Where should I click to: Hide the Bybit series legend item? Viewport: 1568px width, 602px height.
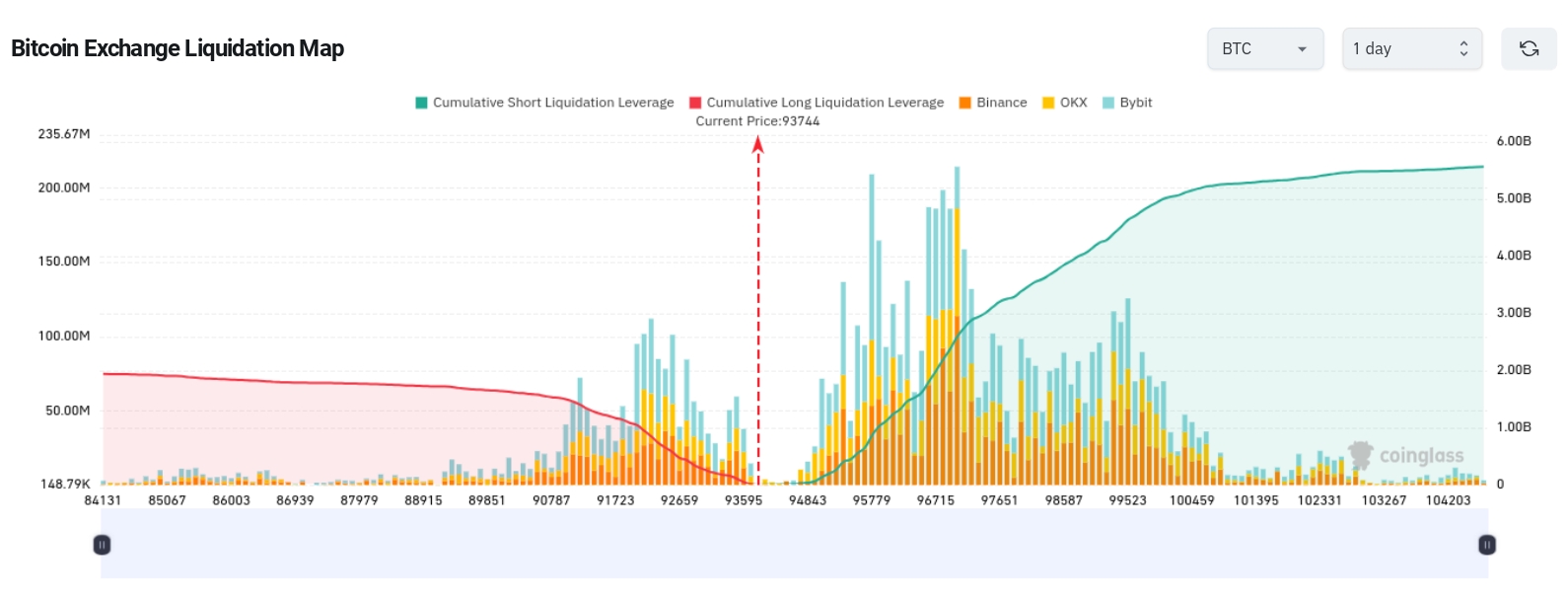point(1135,103)
